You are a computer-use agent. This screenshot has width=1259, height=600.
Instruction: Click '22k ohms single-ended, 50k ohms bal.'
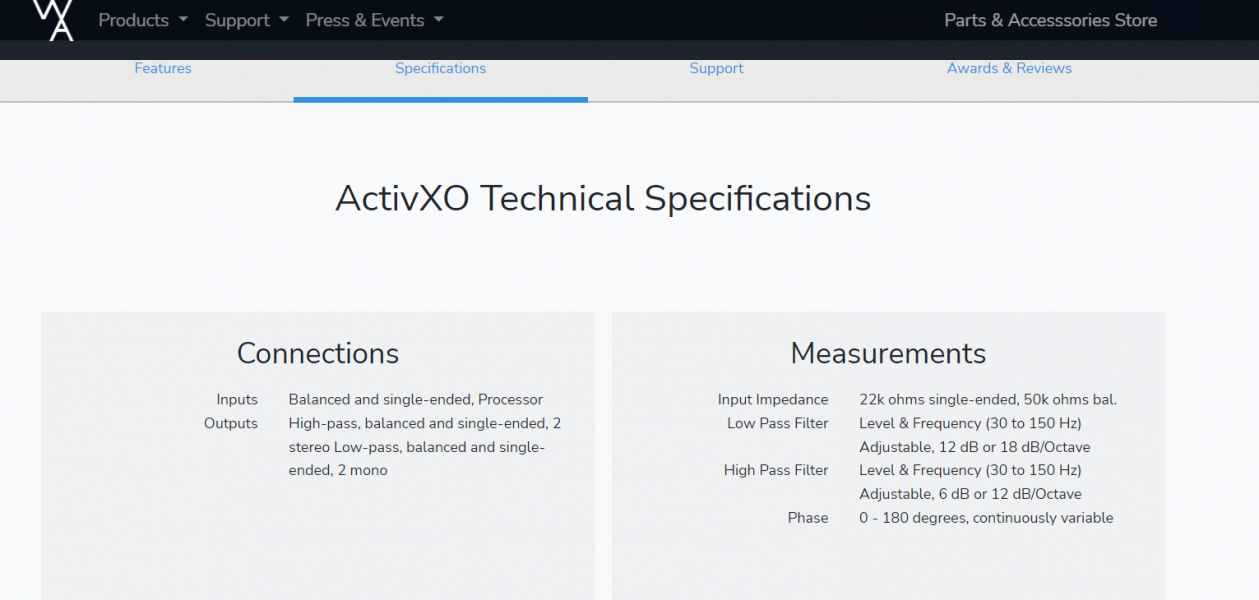coord(988,399)
